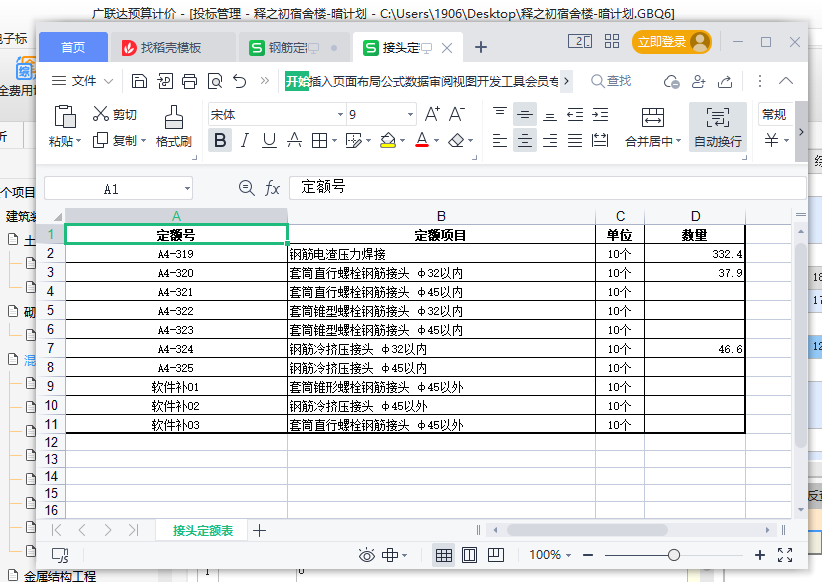
Task: Open the font name dropdown 宋体
Action: (x=340, y=114)
